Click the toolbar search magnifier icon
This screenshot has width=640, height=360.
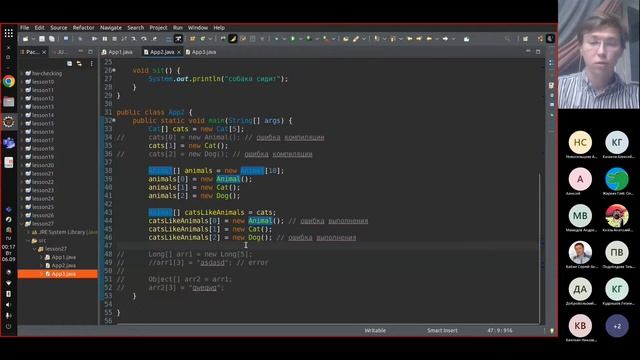pos(507,39)
